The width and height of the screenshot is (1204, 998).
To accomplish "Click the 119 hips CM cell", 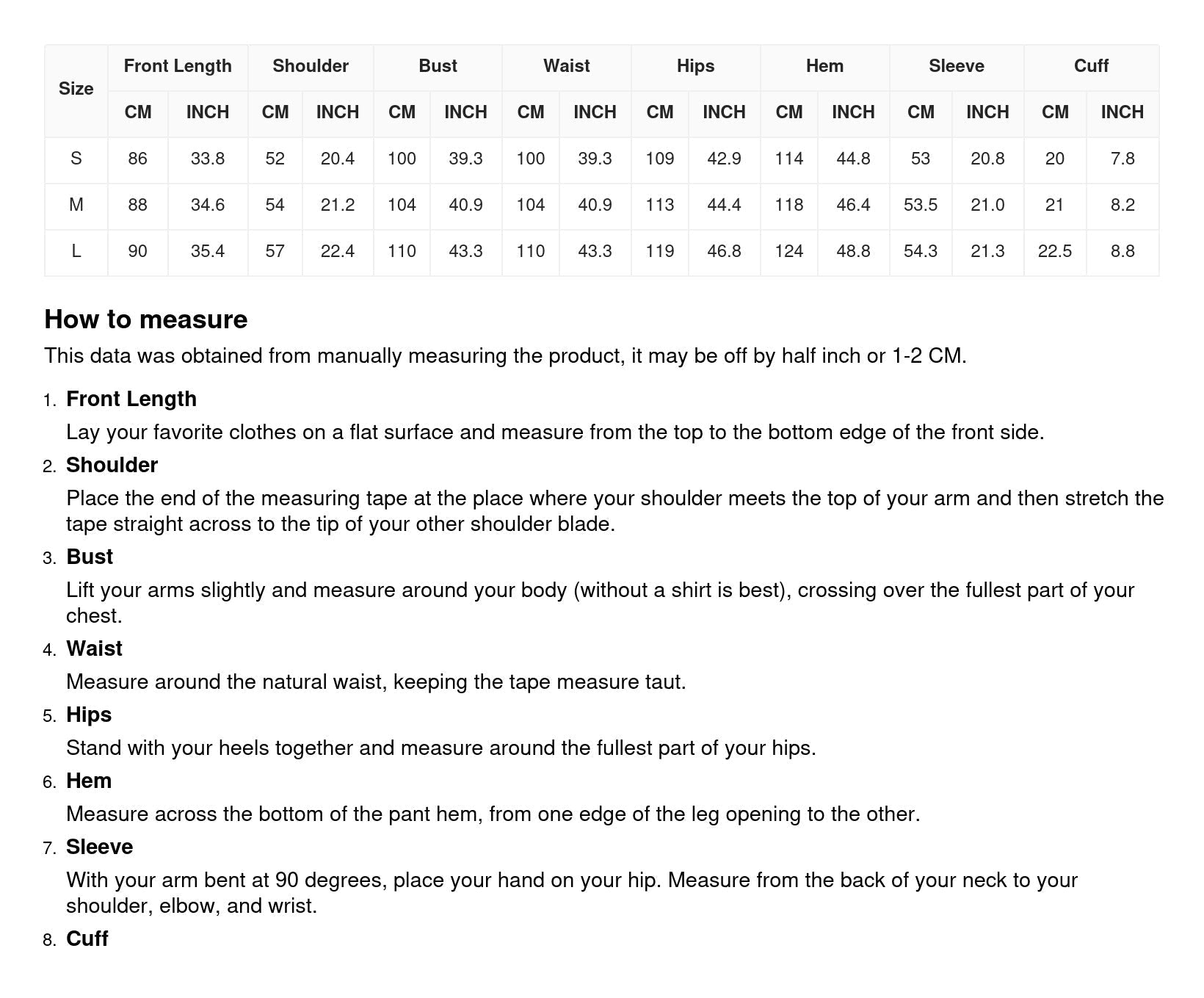I will (x=660, y=251).
